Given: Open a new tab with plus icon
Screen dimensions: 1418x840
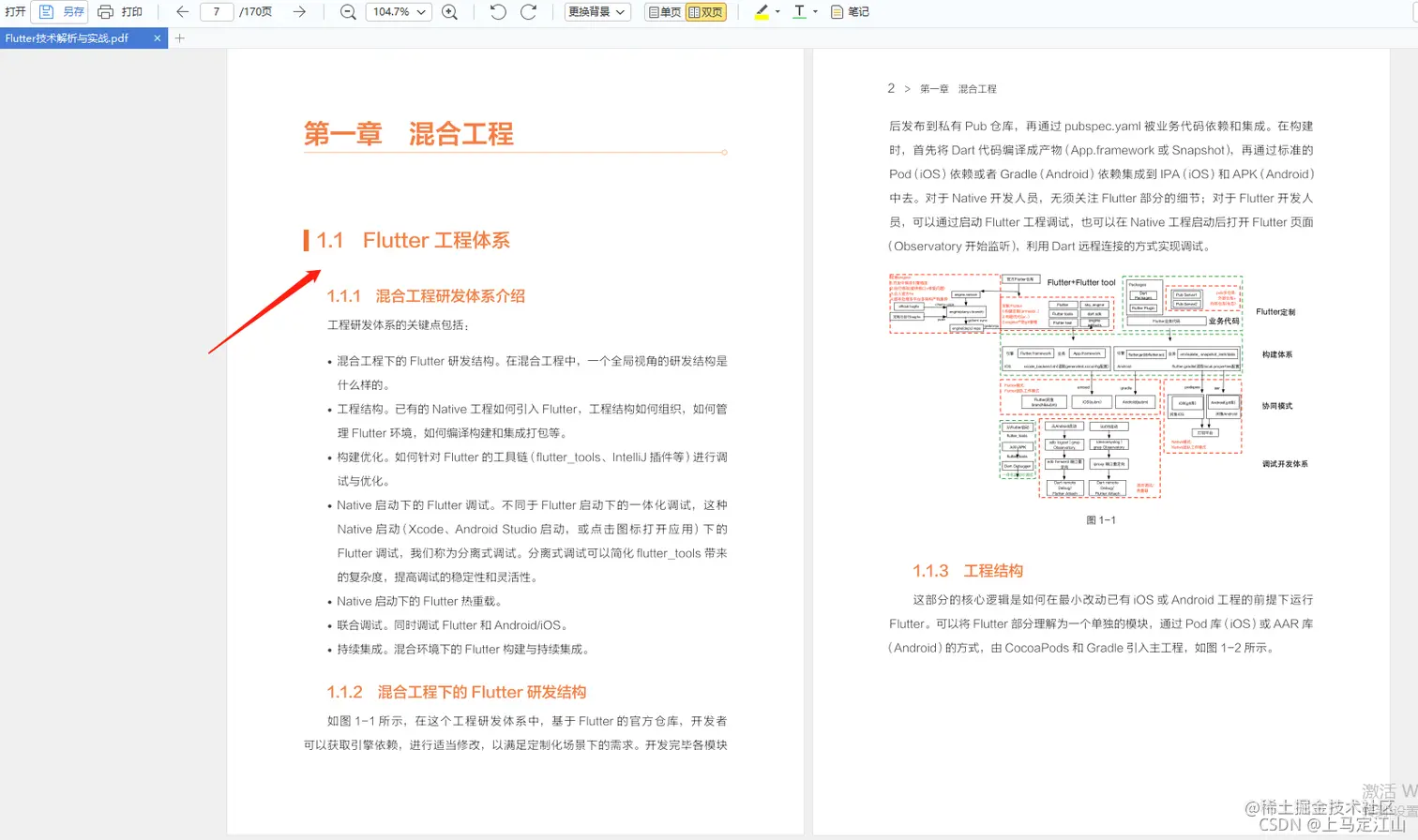Looking at the screenshot, I should click(180, 38).
